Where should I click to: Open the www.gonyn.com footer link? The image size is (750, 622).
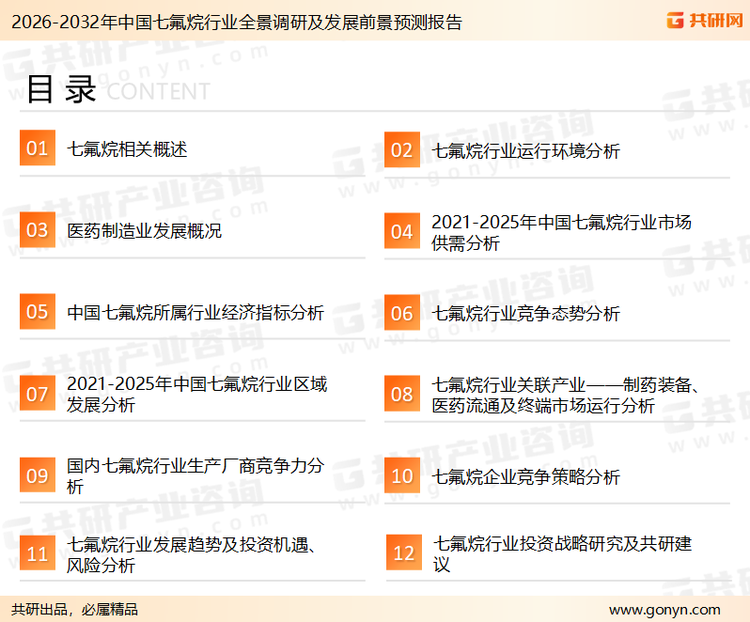pos(664,610)
